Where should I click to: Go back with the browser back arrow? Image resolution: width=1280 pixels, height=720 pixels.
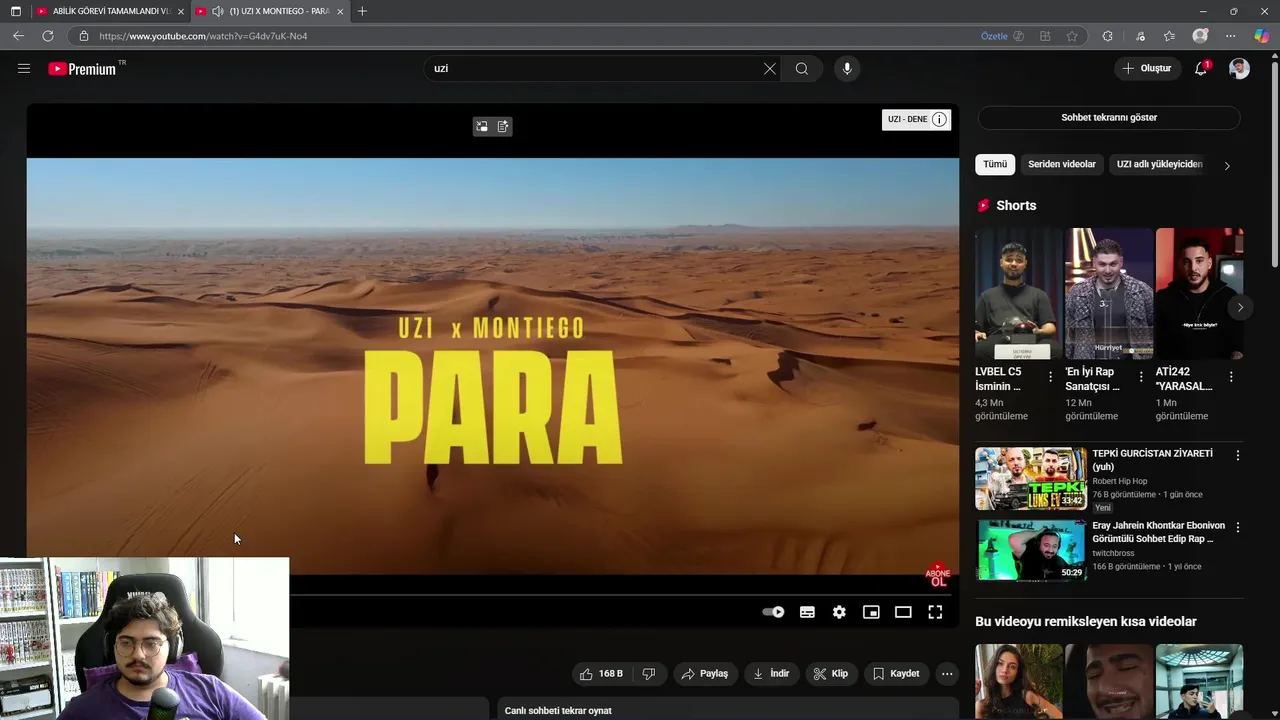pyautogui.click(x=18, y=36)
